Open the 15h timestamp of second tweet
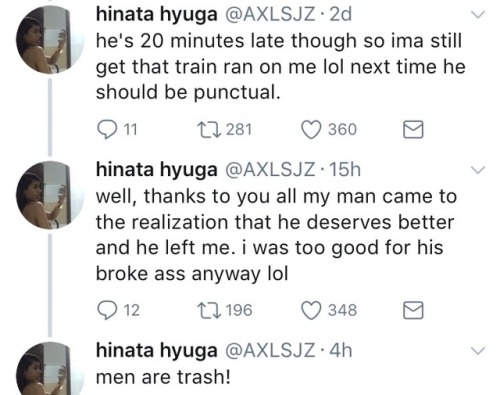500x395 pixels. point(345,170)
